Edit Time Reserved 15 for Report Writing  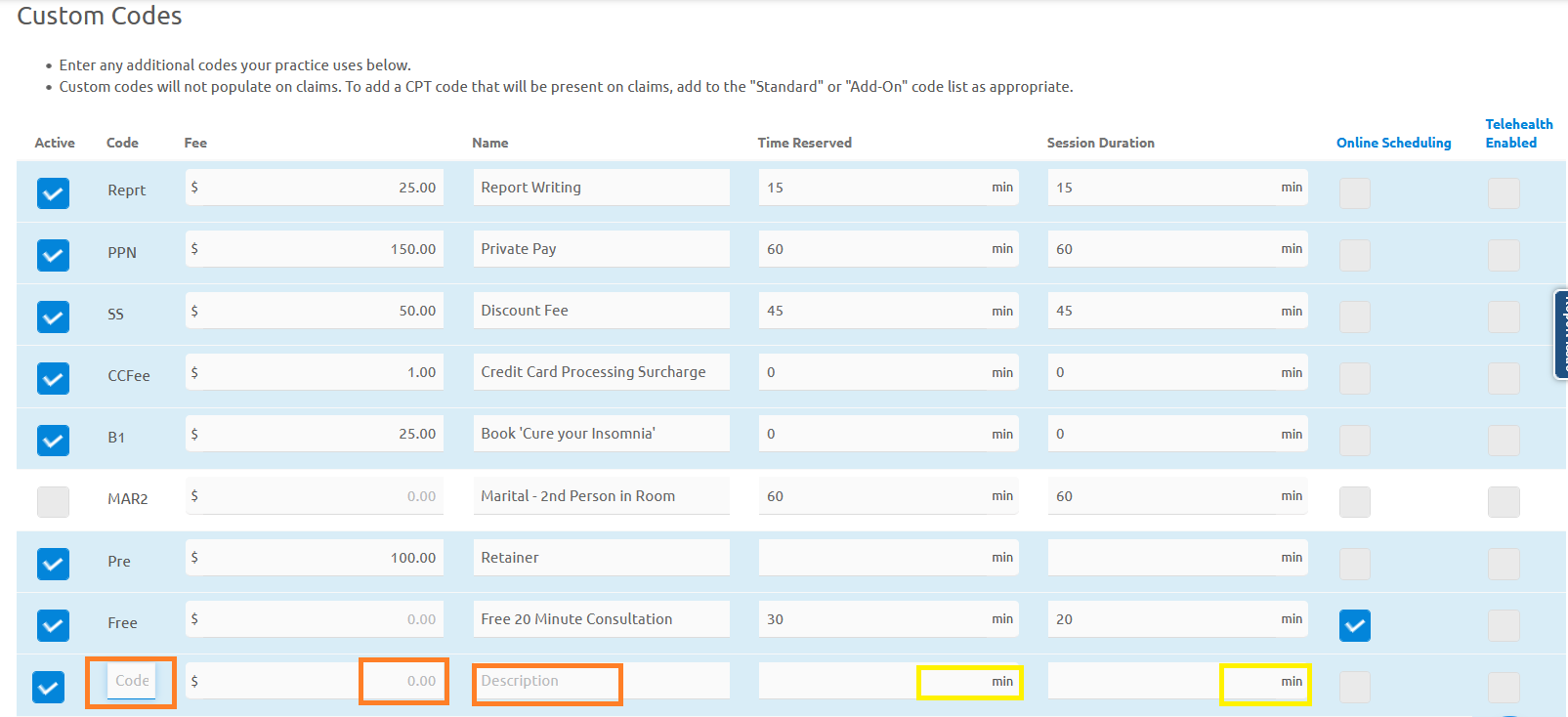888,188
